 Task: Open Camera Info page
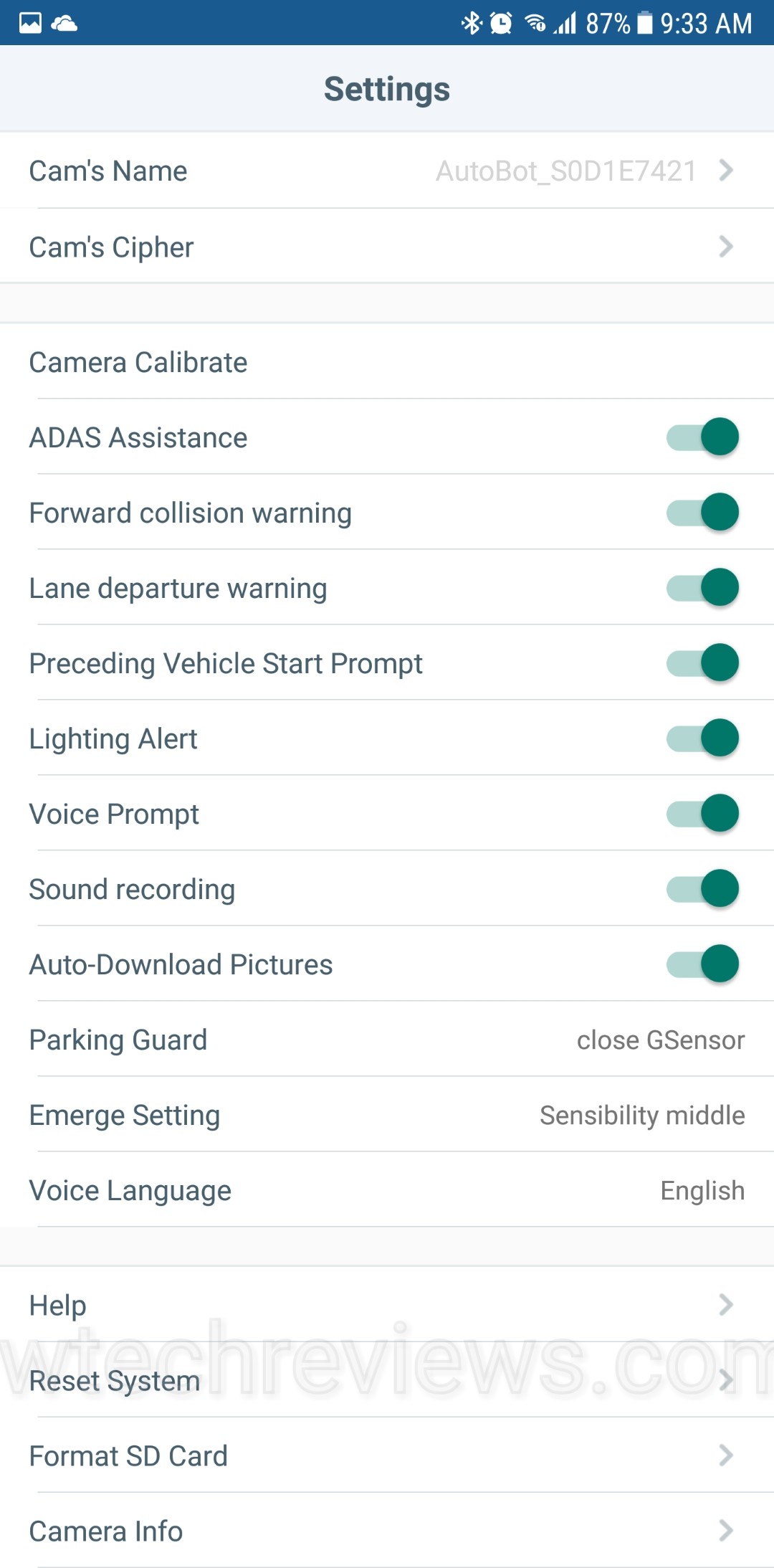(x=106, y=1531)
